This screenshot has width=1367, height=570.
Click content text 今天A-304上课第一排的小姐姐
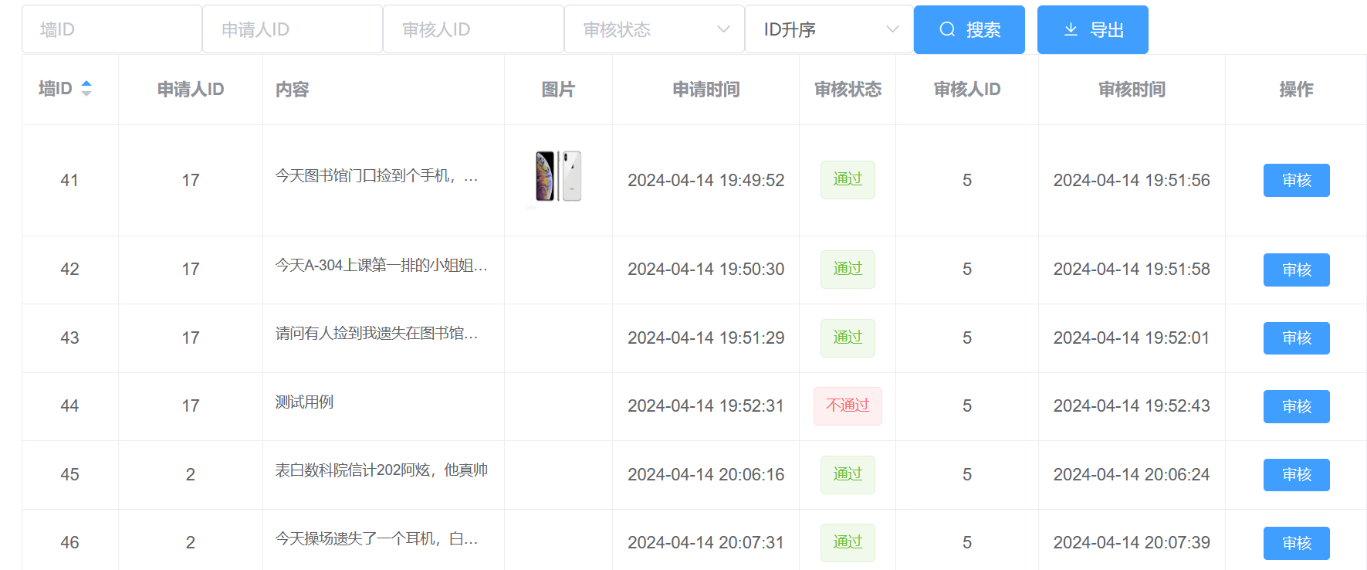[381, 265]
